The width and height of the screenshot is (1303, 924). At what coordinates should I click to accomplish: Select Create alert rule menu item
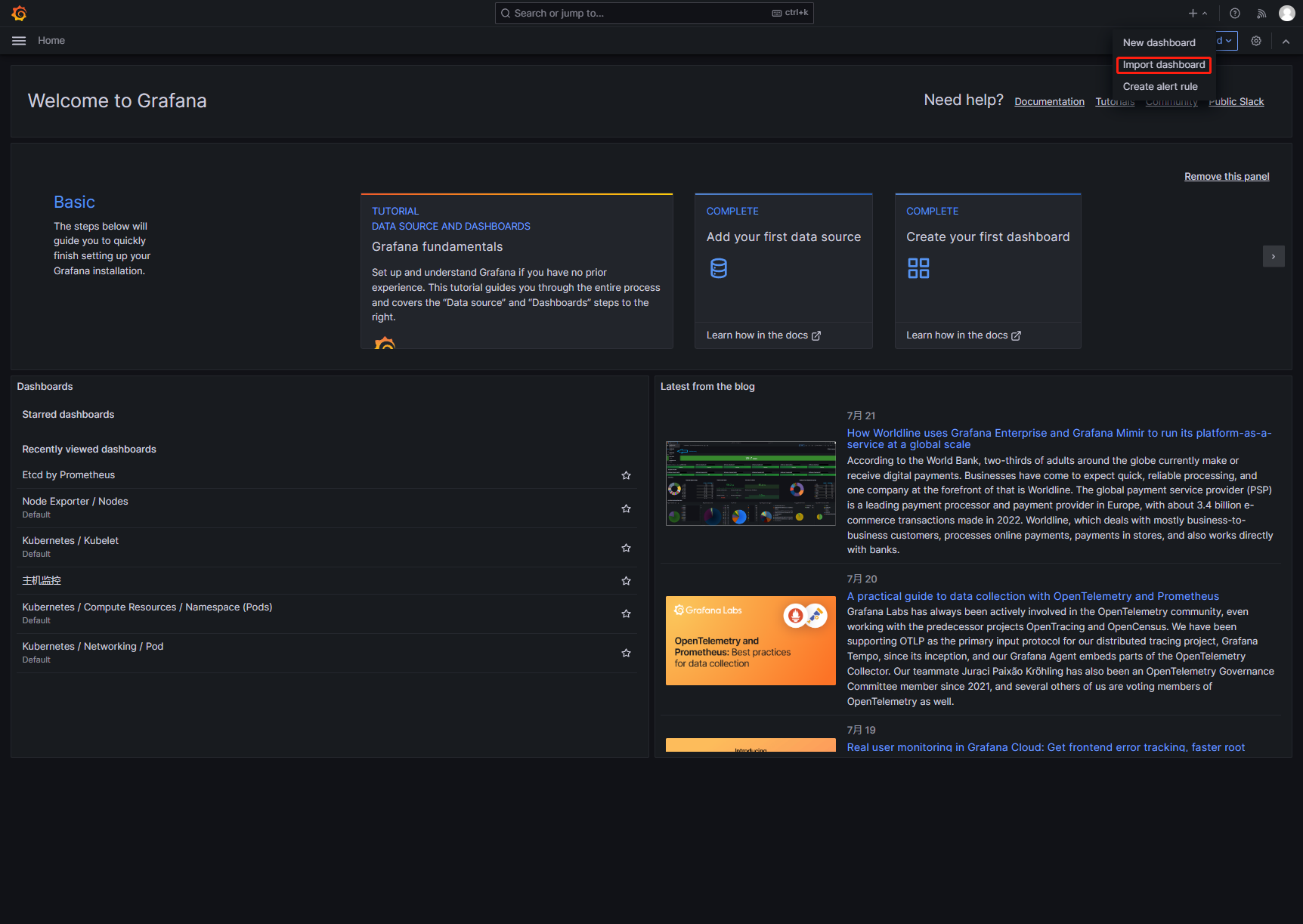1160,87
